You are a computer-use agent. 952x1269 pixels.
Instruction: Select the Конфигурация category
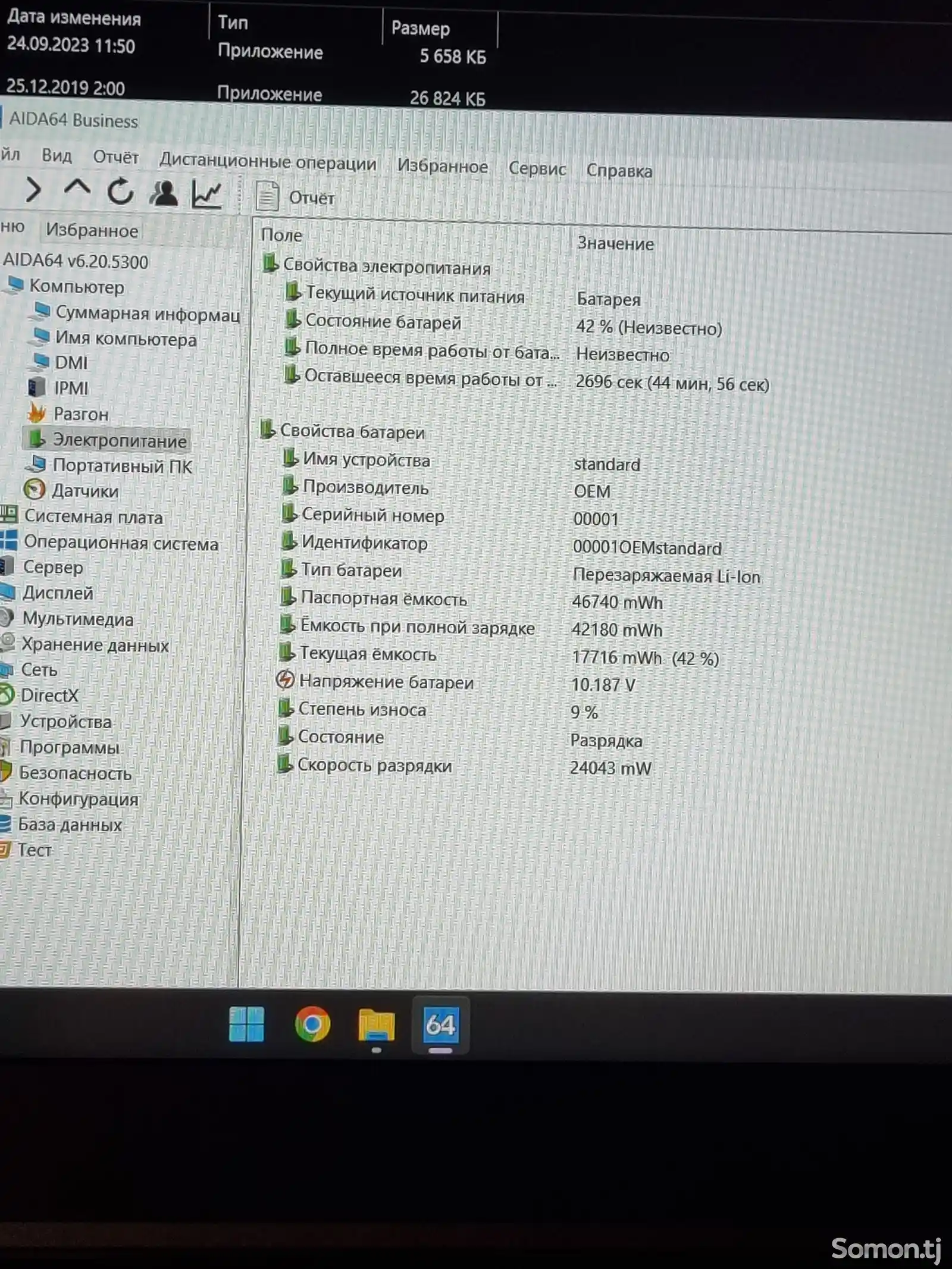point(69,798)
